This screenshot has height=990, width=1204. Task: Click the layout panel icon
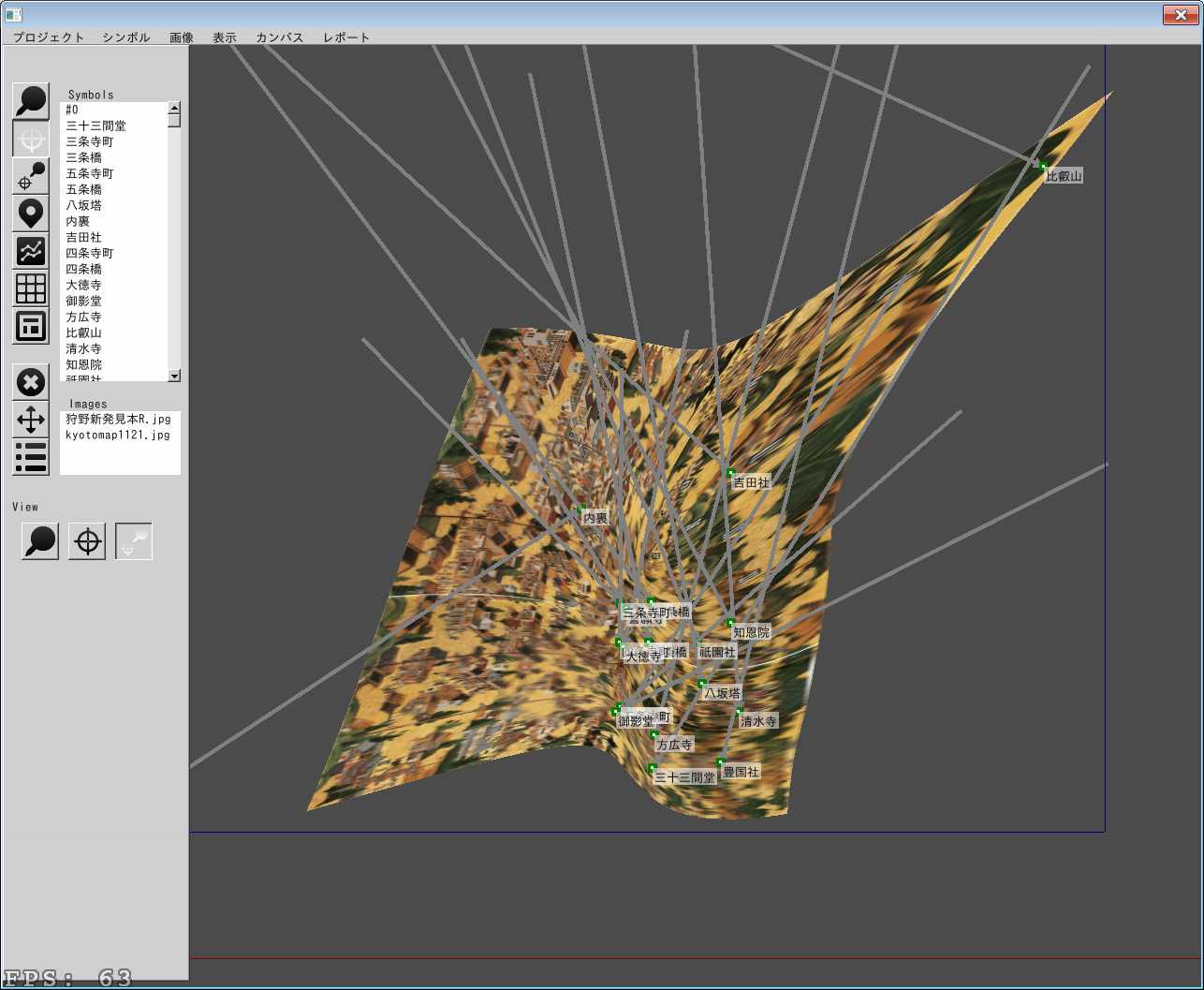[x=31, y=326]
